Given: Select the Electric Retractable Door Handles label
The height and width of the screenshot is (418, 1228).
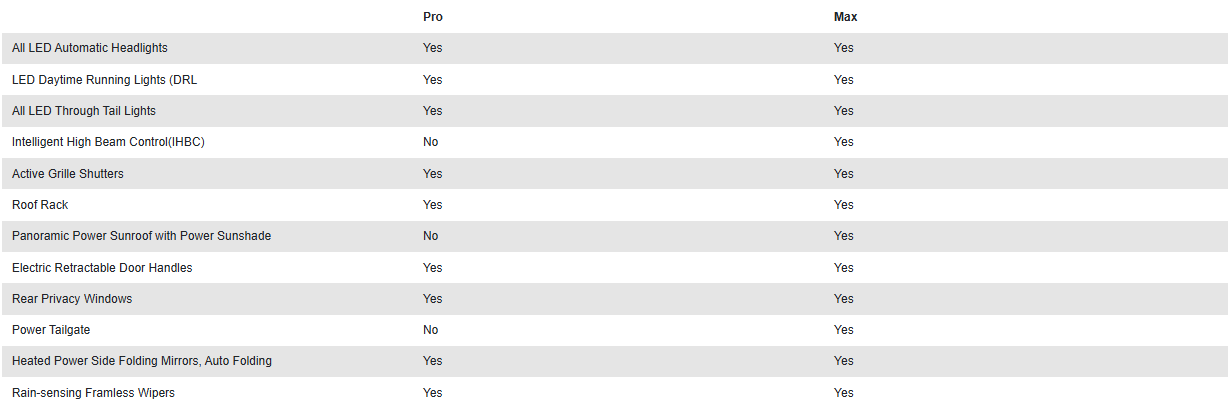Looking at the screenshot, I should [x=102, y=268].
